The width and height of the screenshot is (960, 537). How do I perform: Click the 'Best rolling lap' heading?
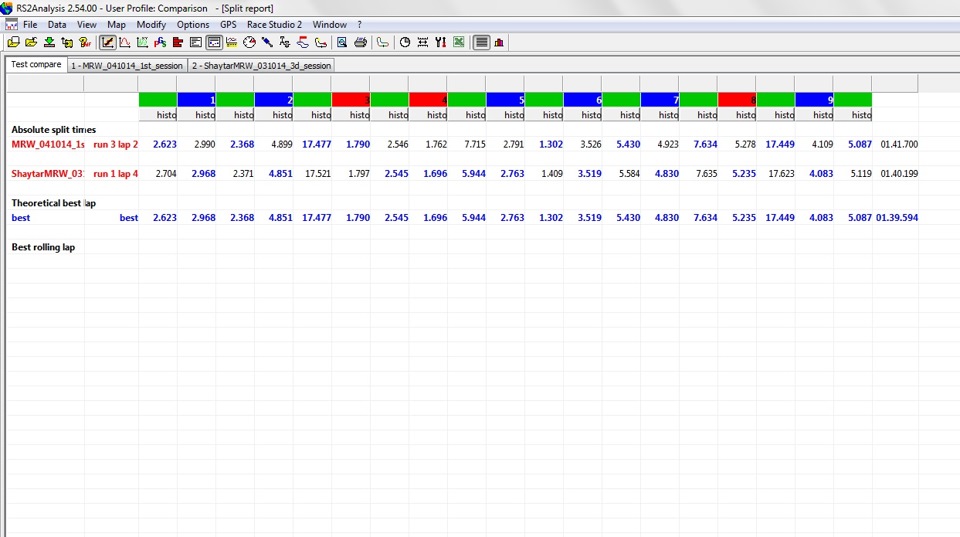coord(43,247)
